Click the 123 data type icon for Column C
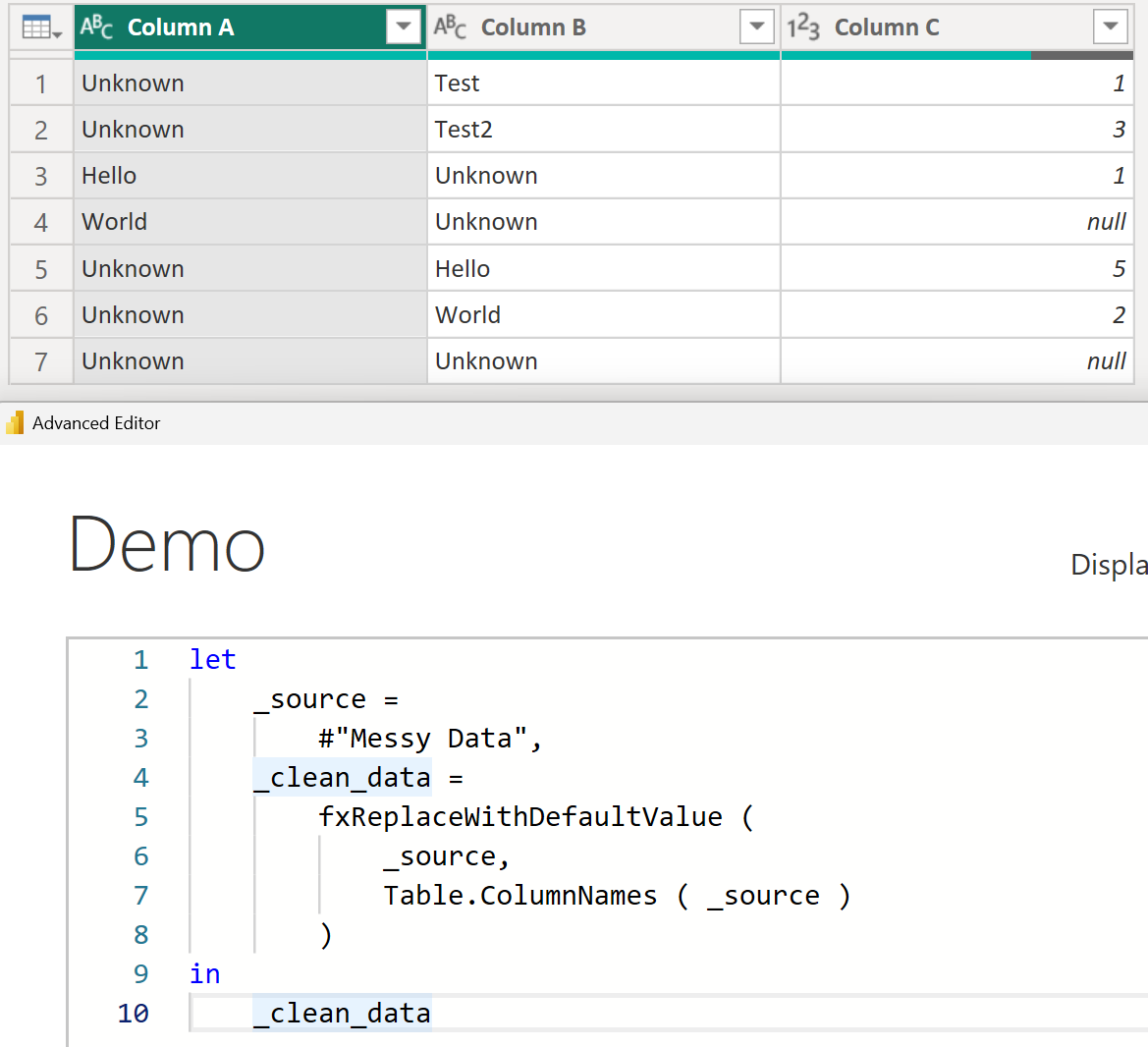This screenshot has width=1148, height=1047. [x=803, y=27]
